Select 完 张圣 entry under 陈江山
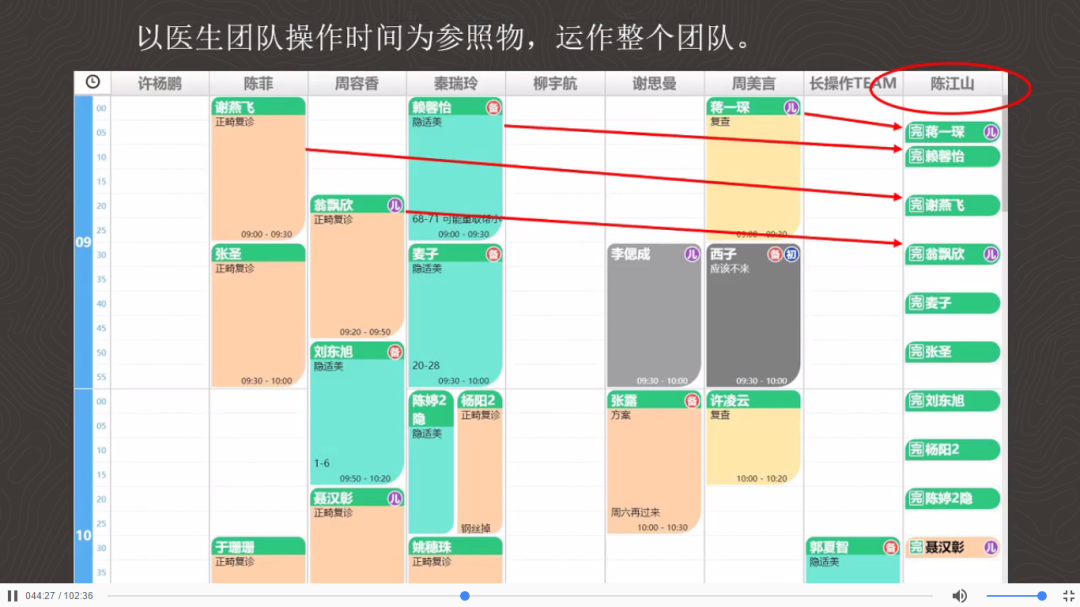This screenshot has width=1080, height=607. coord(952,352)
